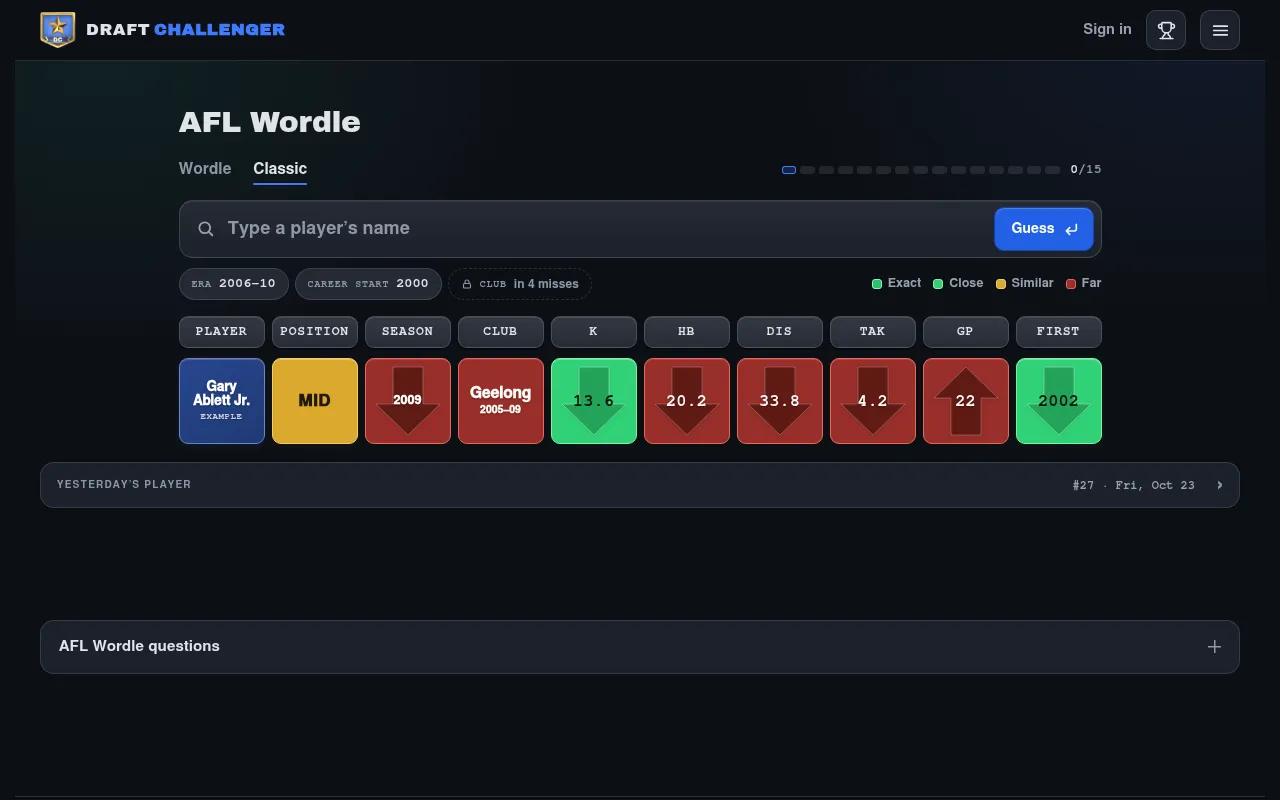Click the 20.2 handballs tile
The height and width of the screenshot is (800, 1280).
click(x=687, y=401)
